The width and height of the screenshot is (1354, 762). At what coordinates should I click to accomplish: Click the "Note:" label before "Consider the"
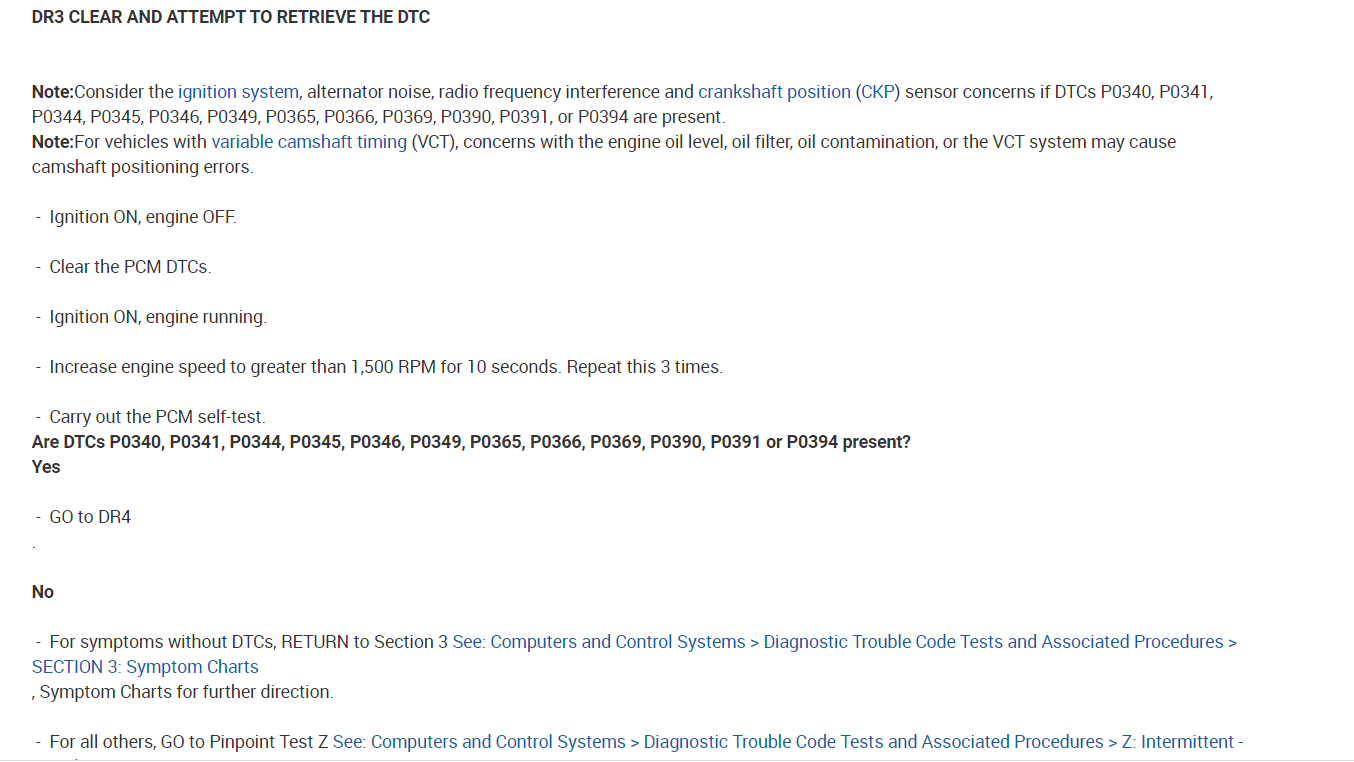coord(53,92)
